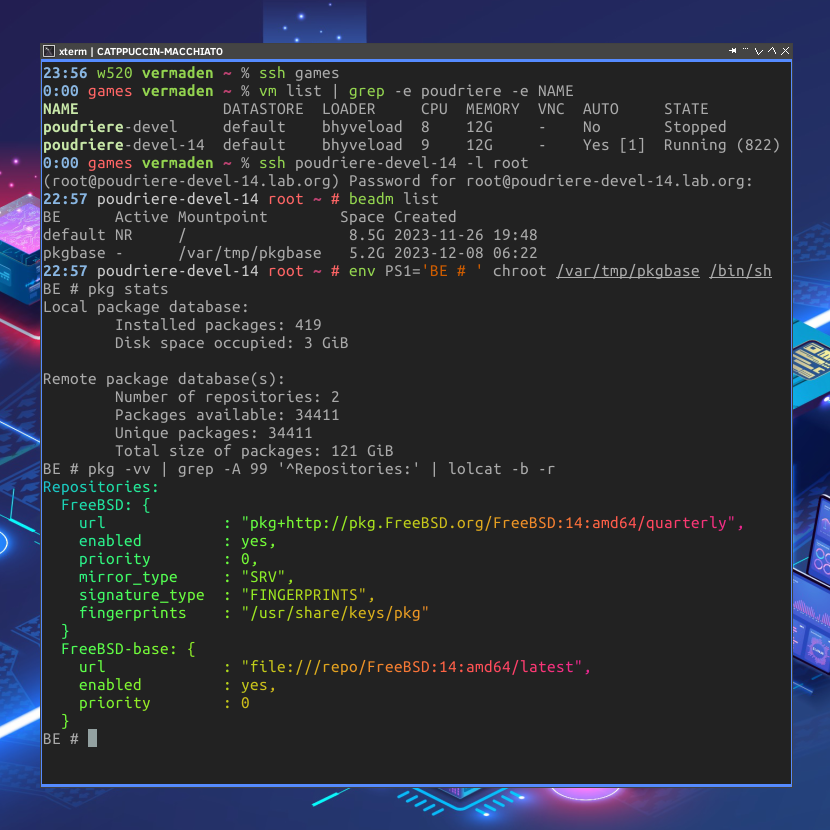Click the 'FreeBSD-base: {' repository name
The width and height of the screenshot is (830, 830).
128,649
